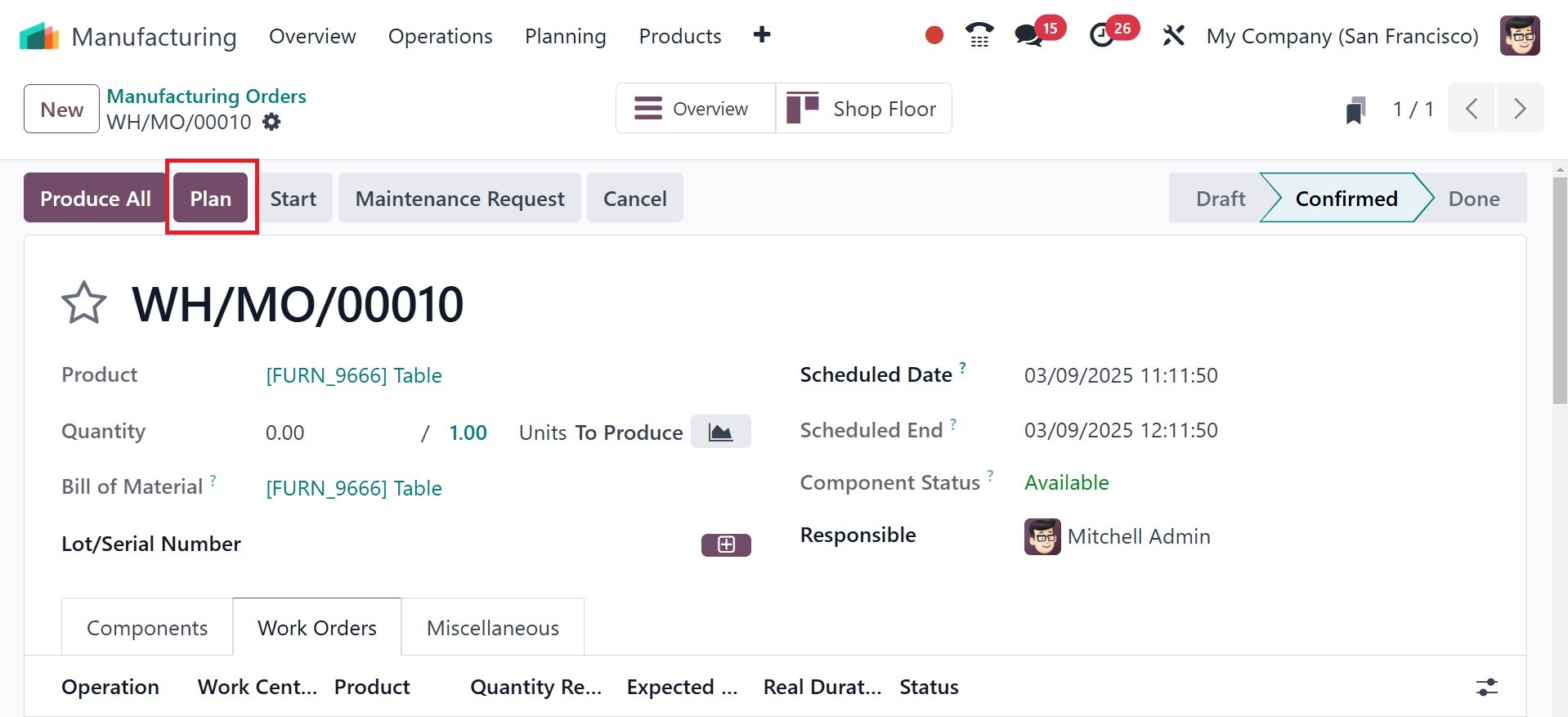This screenshot has width=1568, height=717.
Task: Open the user avatar menu in the top bar
Action: 1520,36
